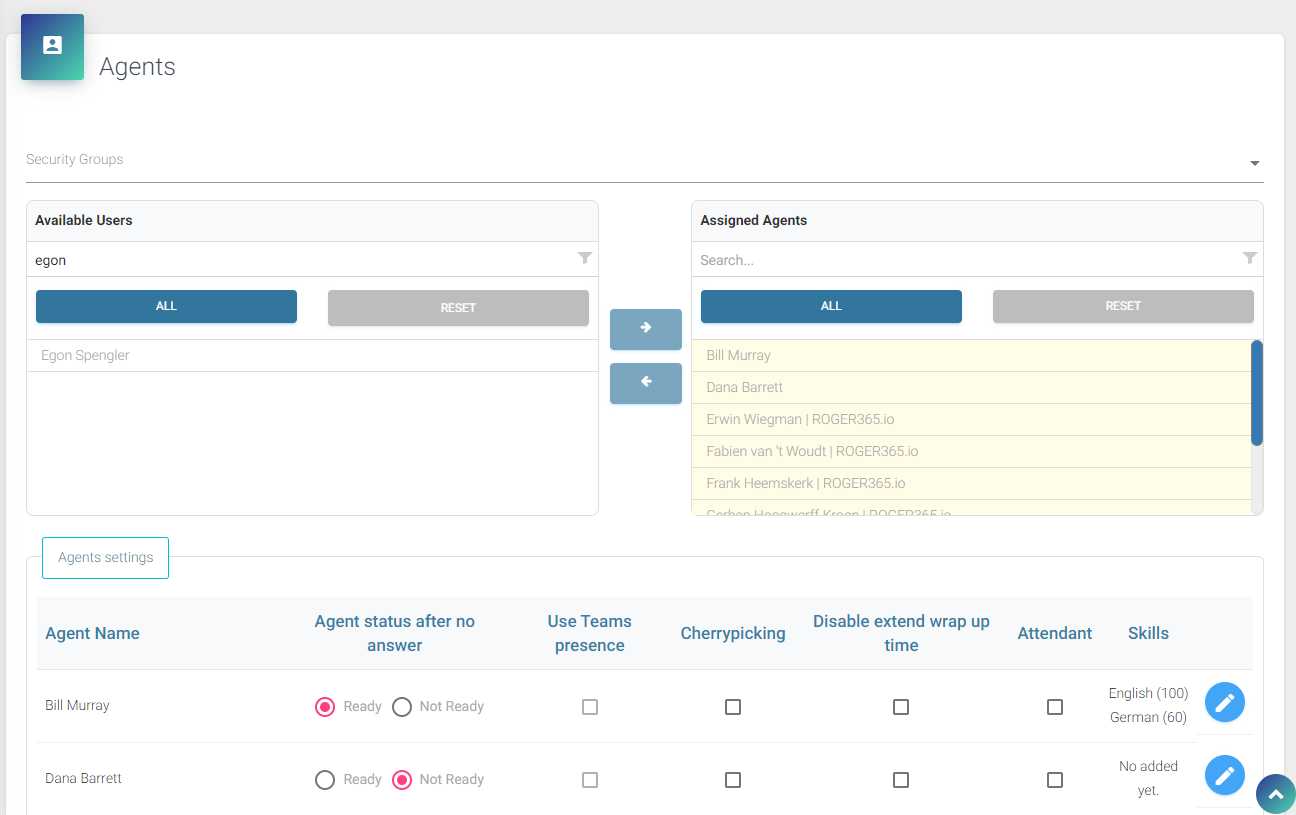The width and height of the screenshot is (1296, 815).
Task: Click the Assigned Agents list scrollbar
Action: point(1257,392)
